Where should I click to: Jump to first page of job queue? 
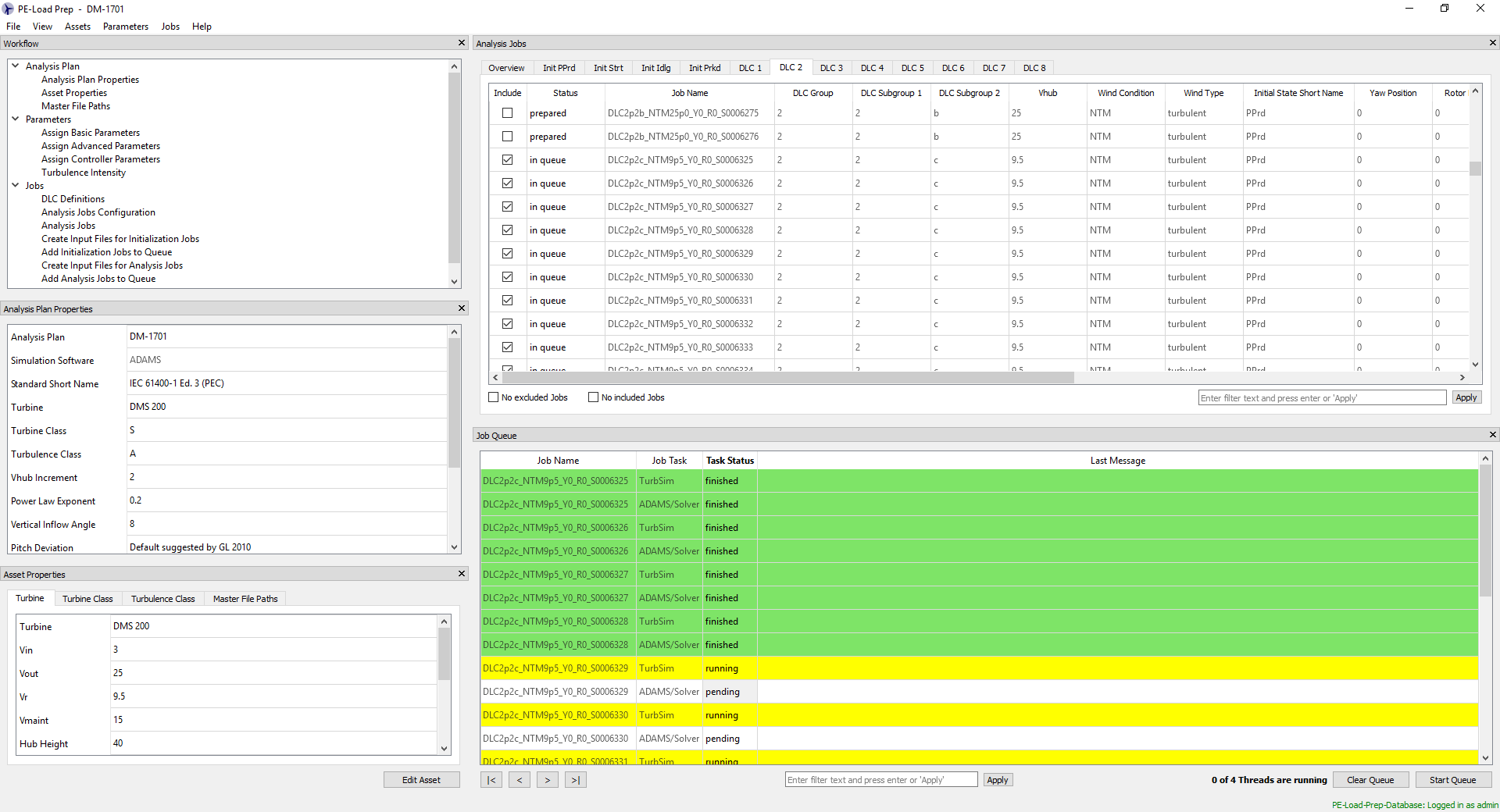(491, 780)
